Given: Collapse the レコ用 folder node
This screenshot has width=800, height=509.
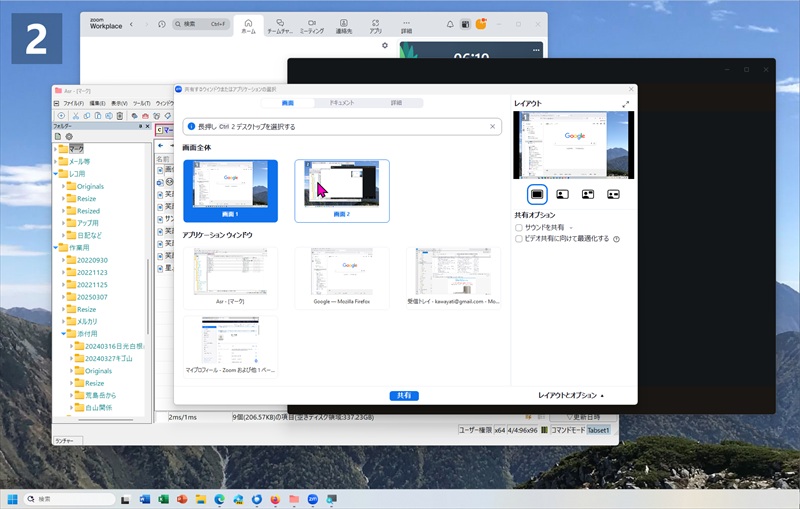Looking at the screenshot, I should [x=56, y=174].
